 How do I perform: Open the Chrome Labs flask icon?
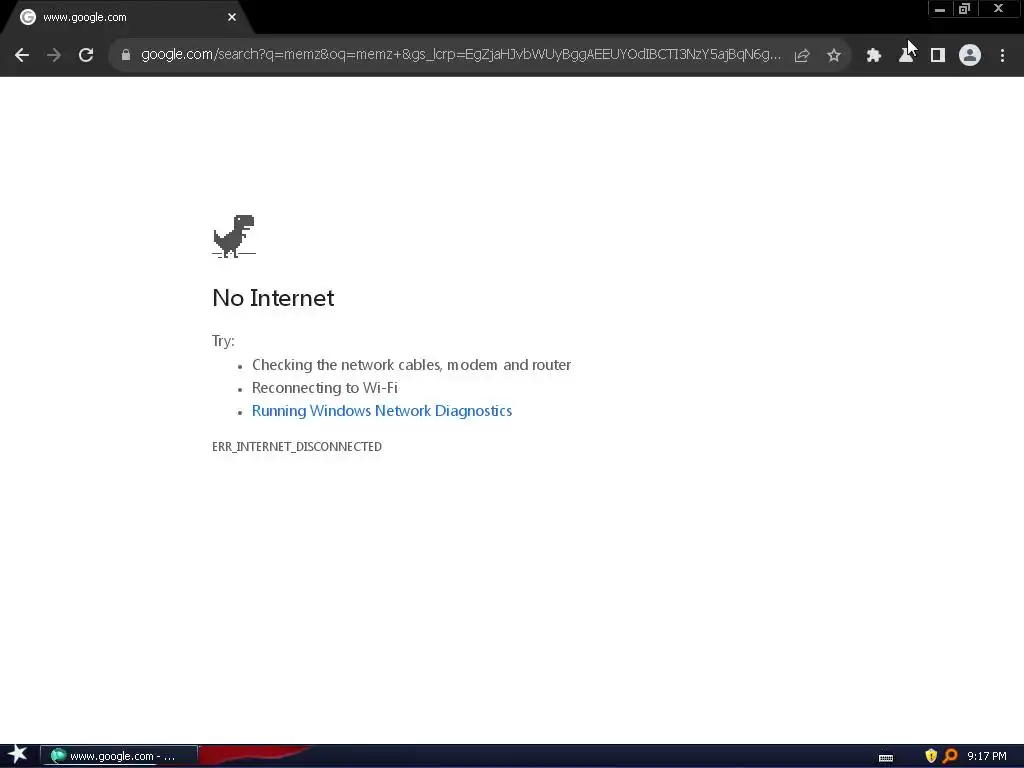906,56
